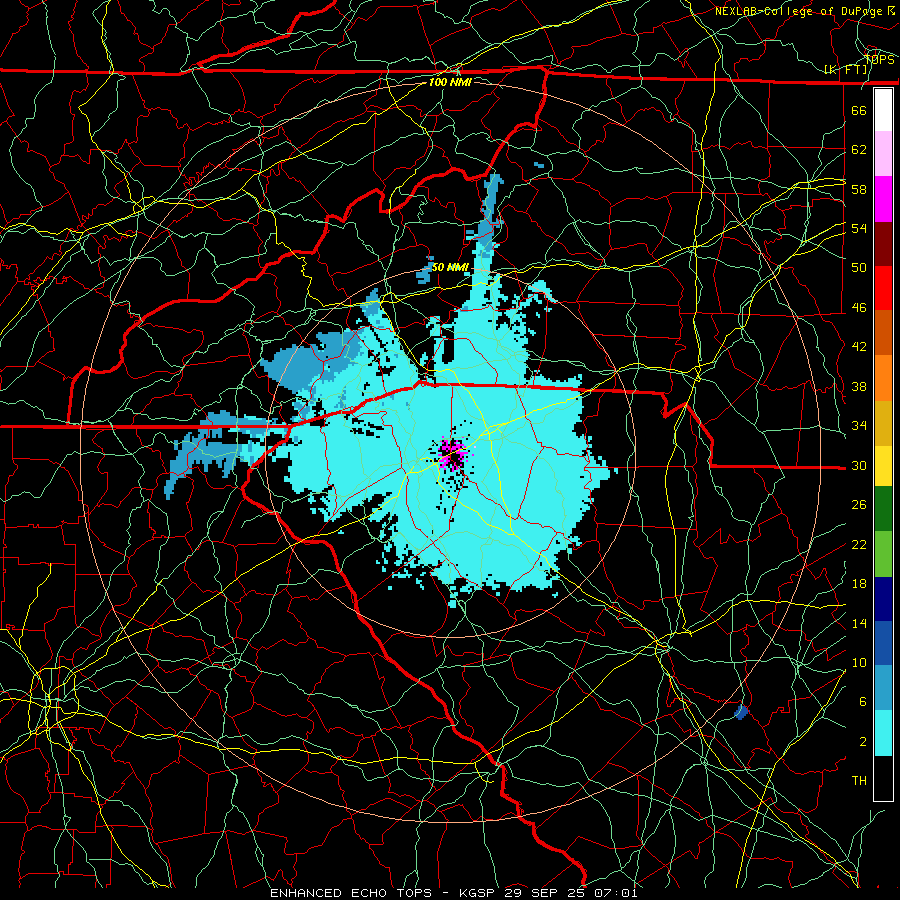Click the bright red legend swatch
Screen dimensions: 900x900
tap(883, 288)
